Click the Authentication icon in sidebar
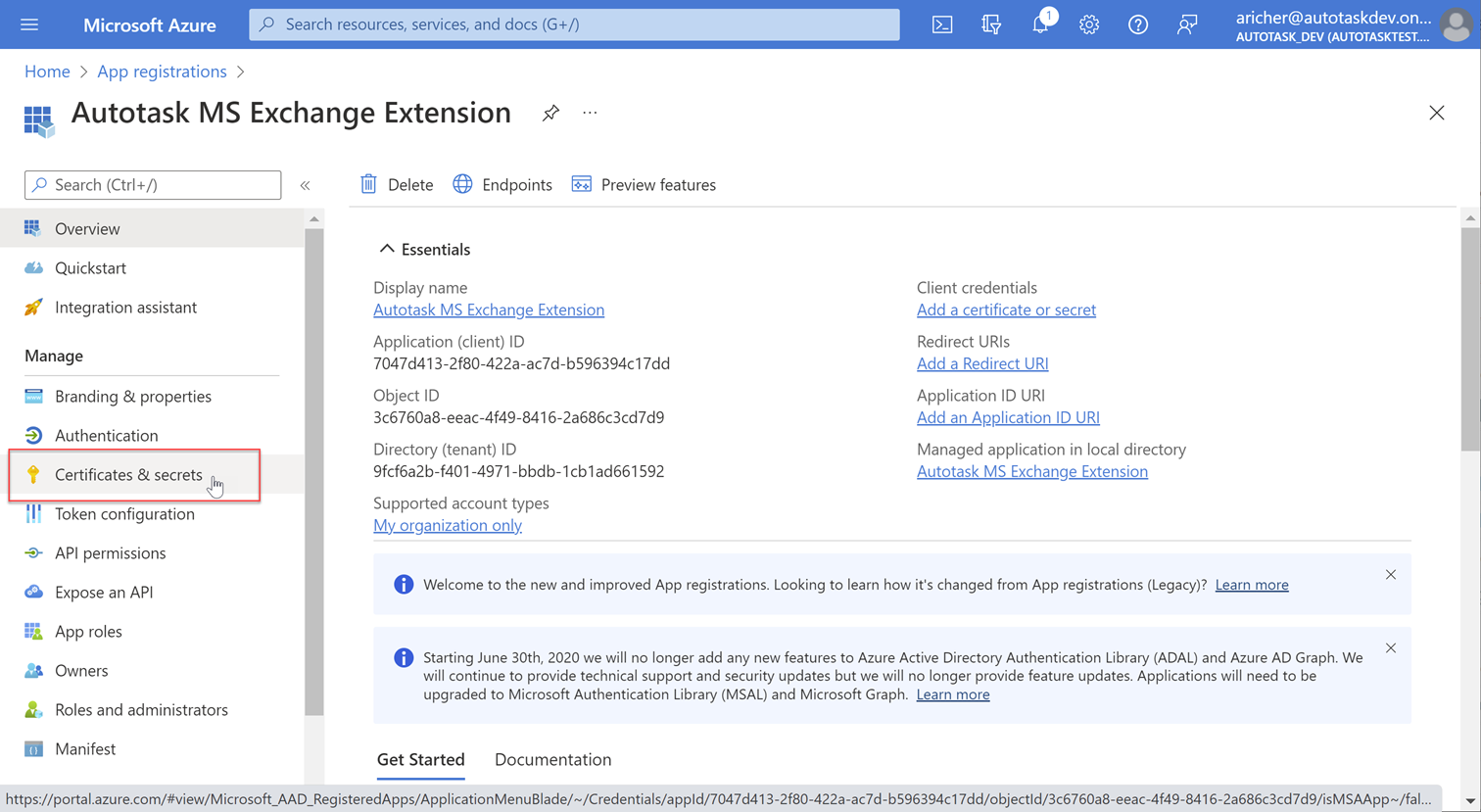The height and width of the screenshot is (812, 1481). click(x=33, y=435)
